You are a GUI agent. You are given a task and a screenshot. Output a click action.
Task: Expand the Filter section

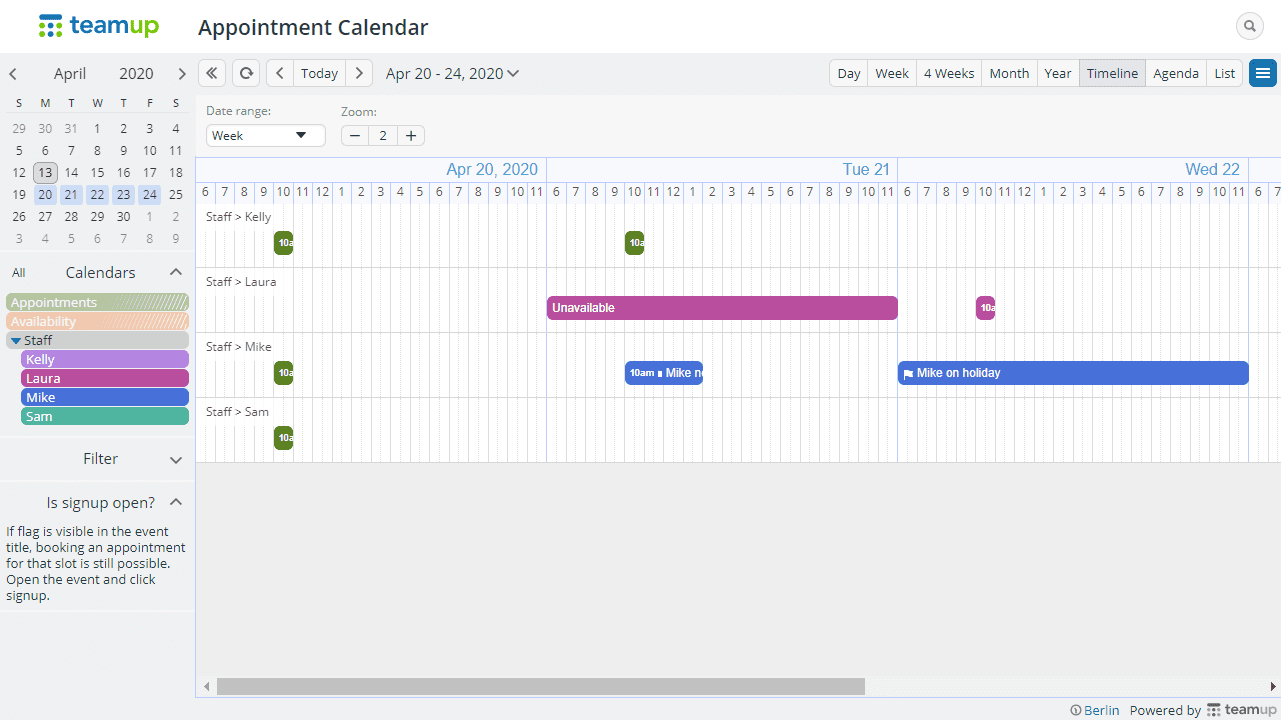176,460
